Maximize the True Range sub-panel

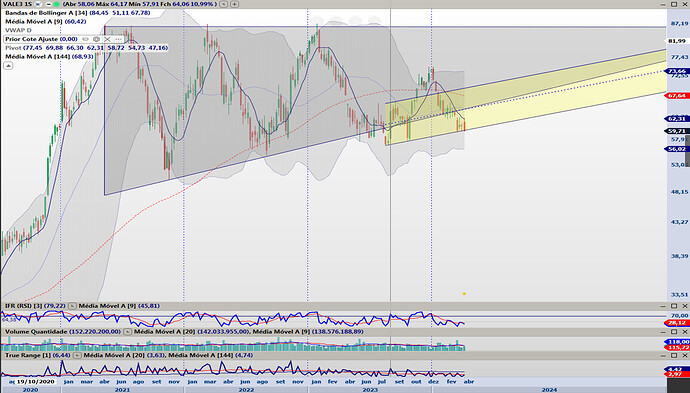[x=674, y=355]
